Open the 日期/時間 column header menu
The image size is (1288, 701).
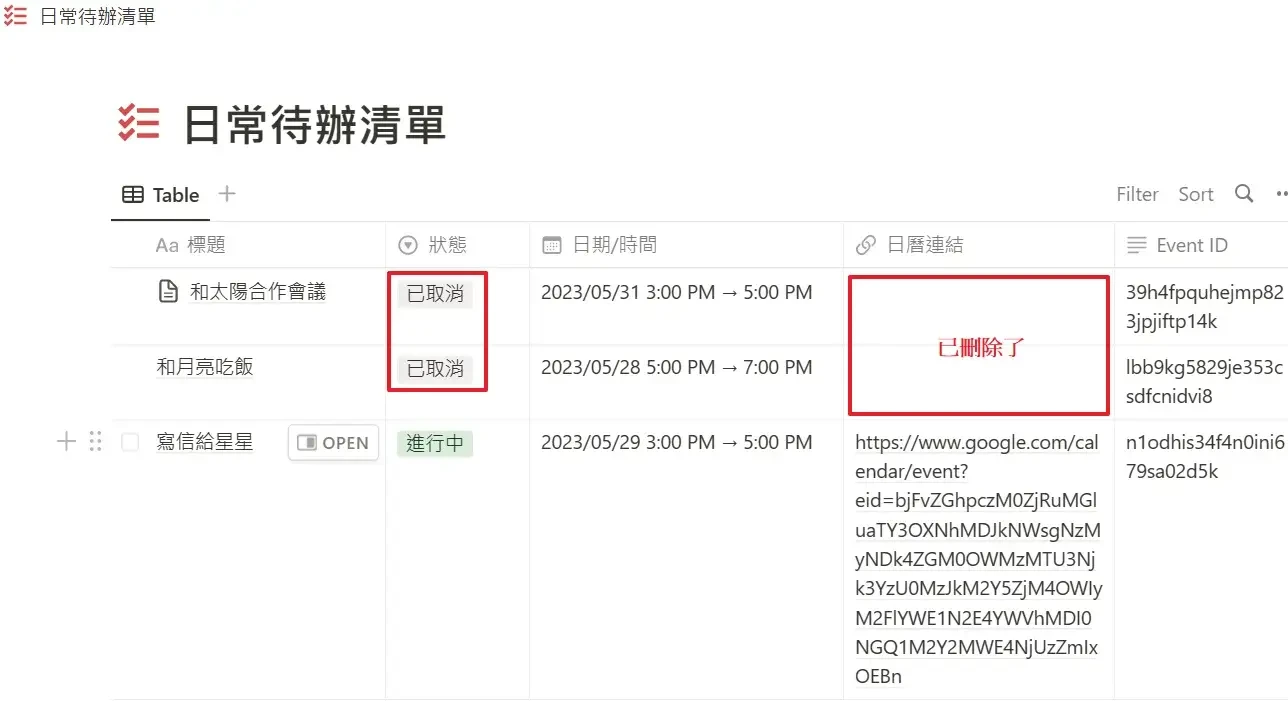click(x=686, y=245)
